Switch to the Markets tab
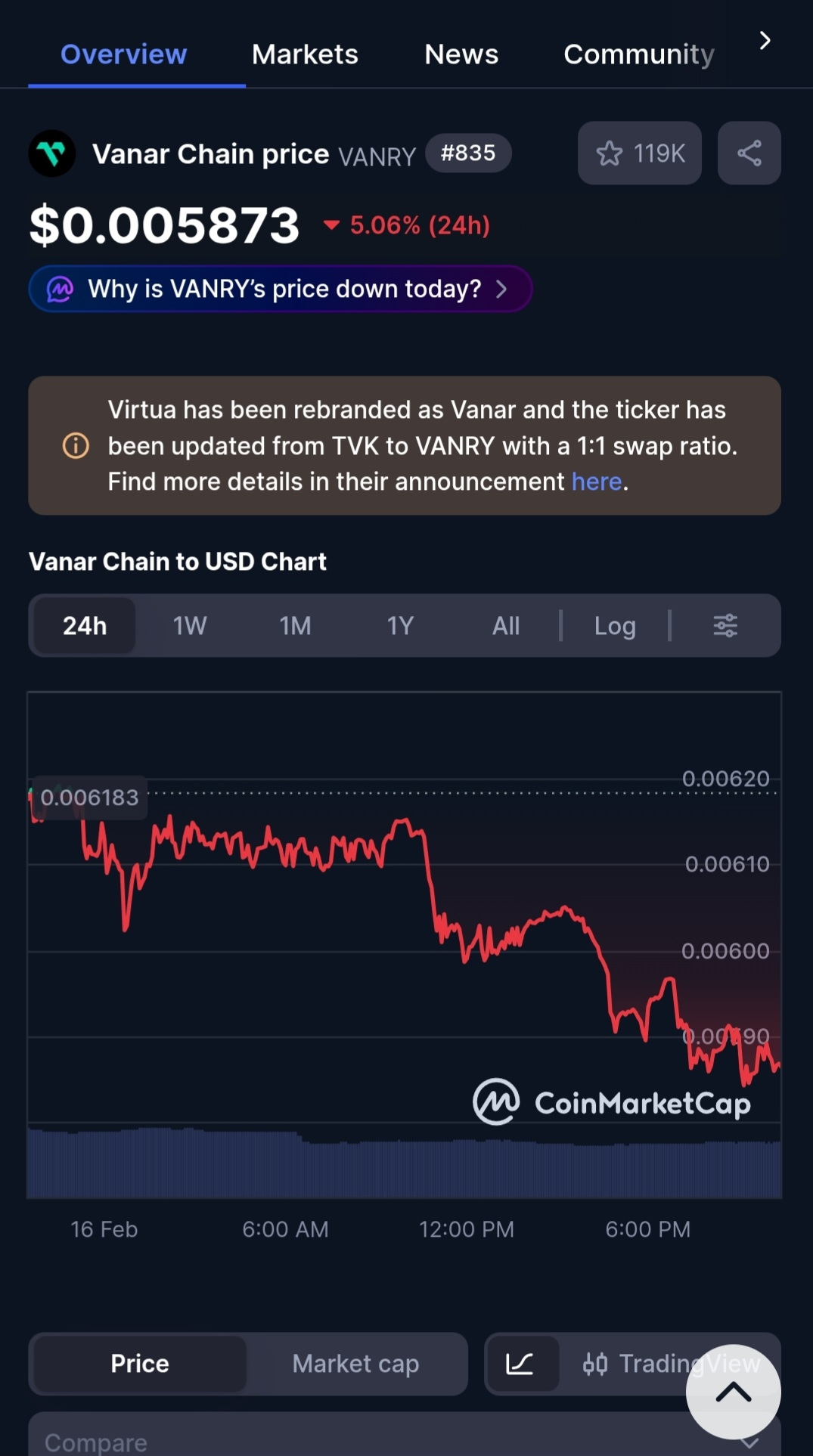Screen dimensions: 813x1456 point(305,54)
